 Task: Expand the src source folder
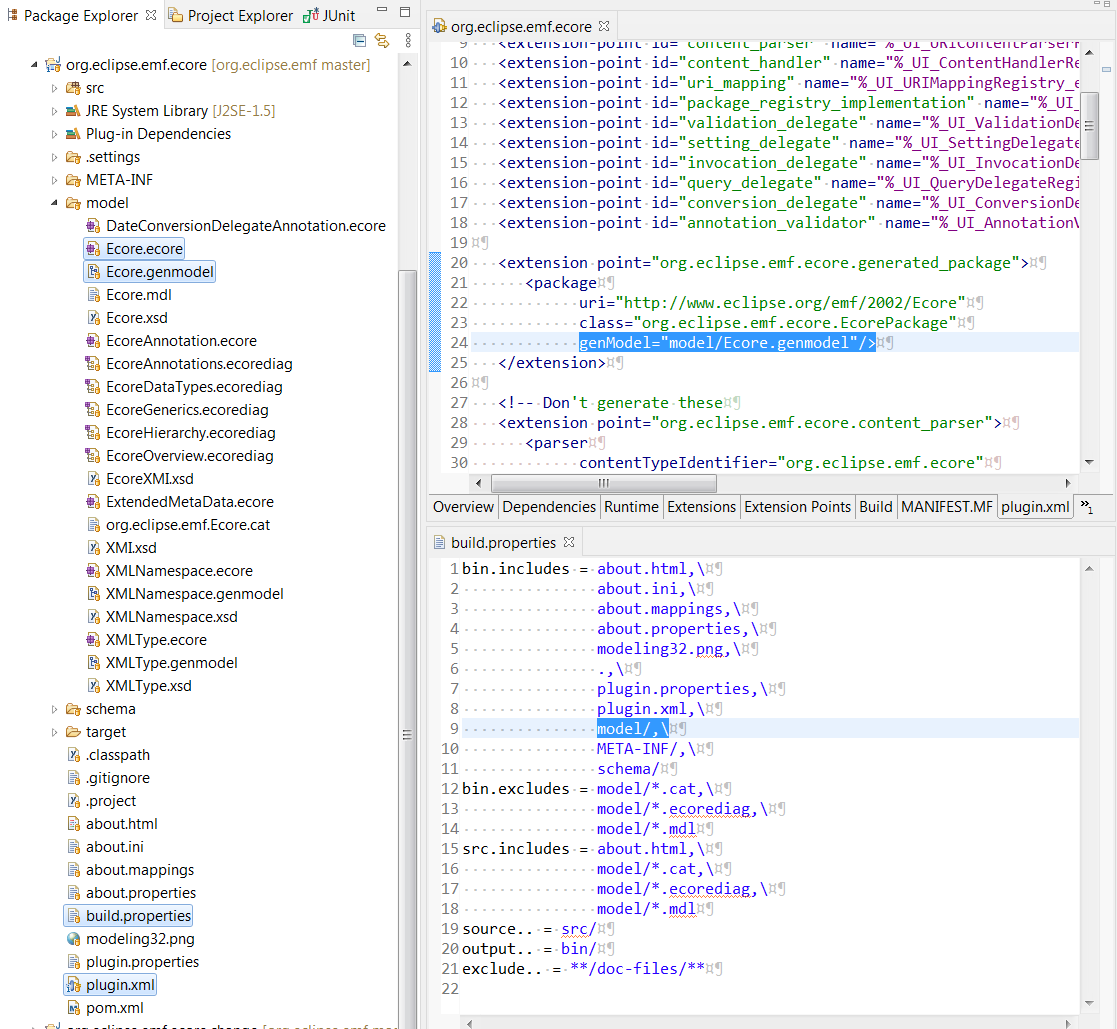(x=55, y=88)
